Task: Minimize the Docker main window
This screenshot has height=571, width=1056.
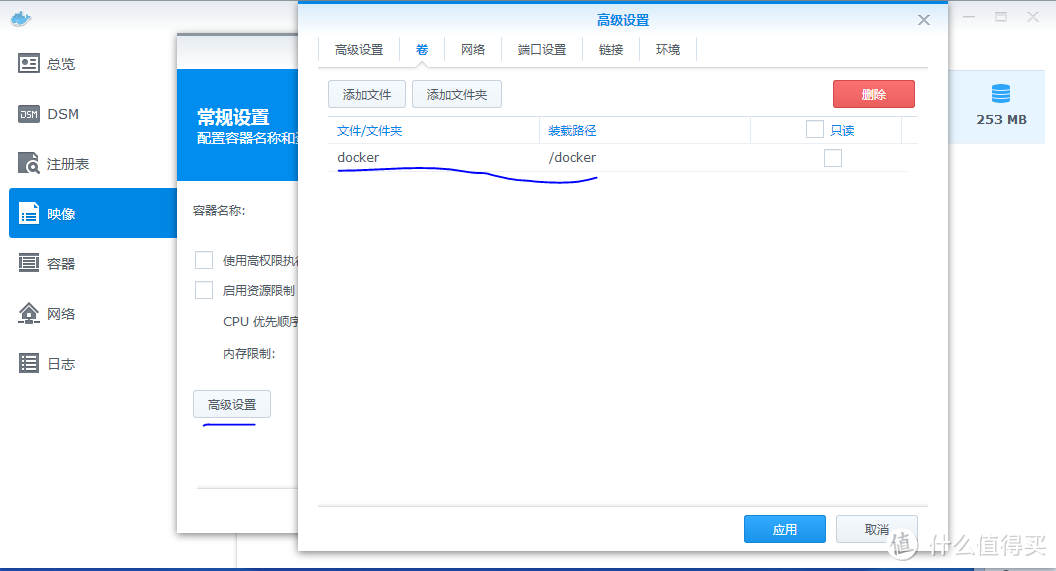Action: [x=969, y=17]
